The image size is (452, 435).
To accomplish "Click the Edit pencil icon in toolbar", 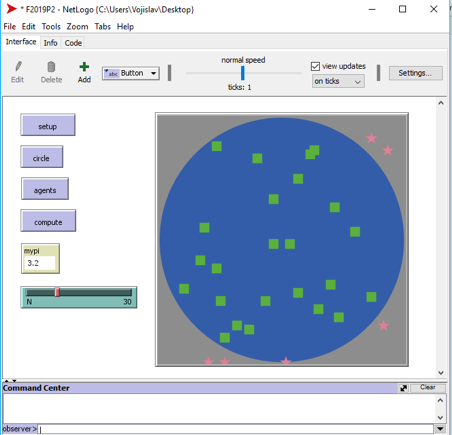I will tap(18, 66).
